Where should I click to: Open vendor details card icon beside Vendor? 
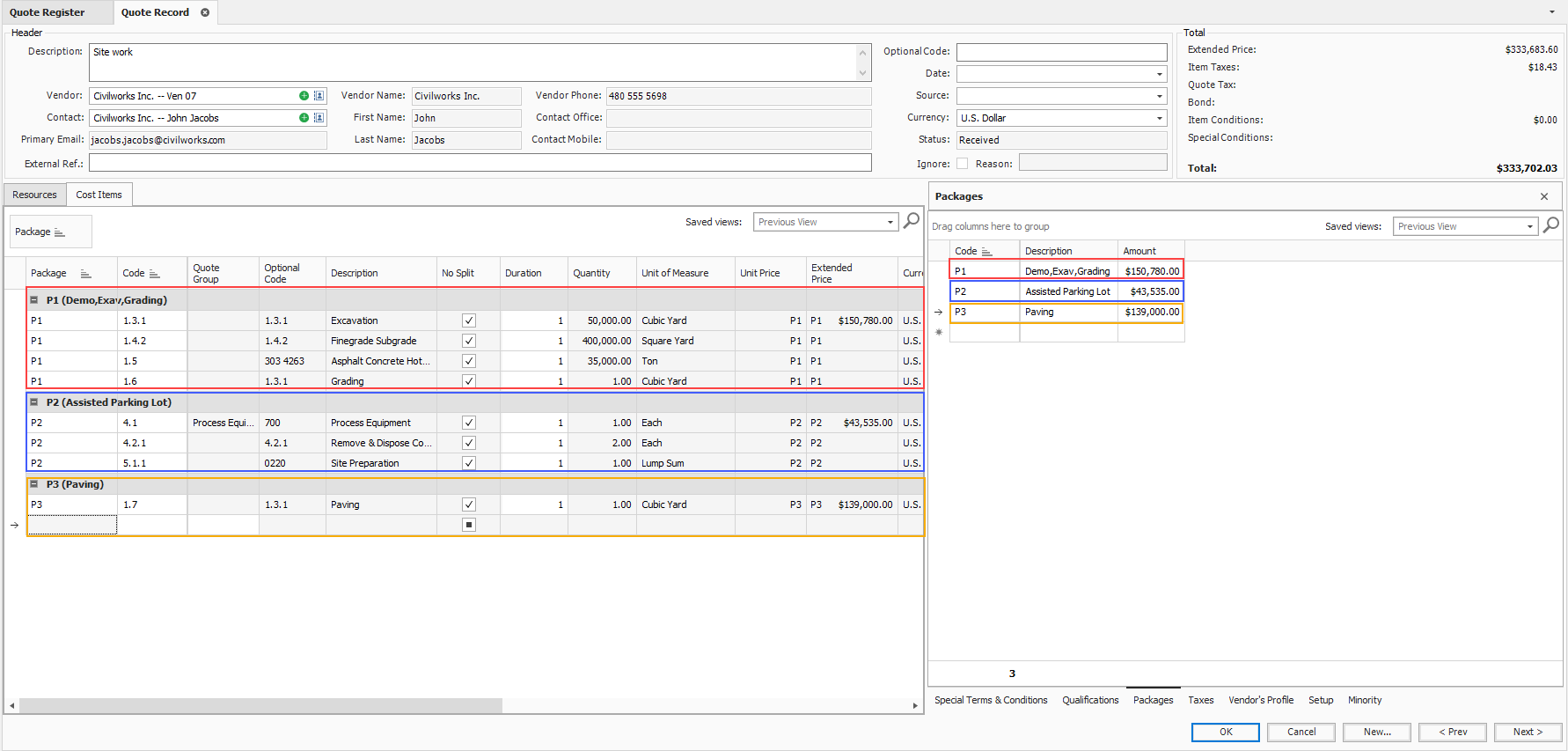click(x=319, y=96)
